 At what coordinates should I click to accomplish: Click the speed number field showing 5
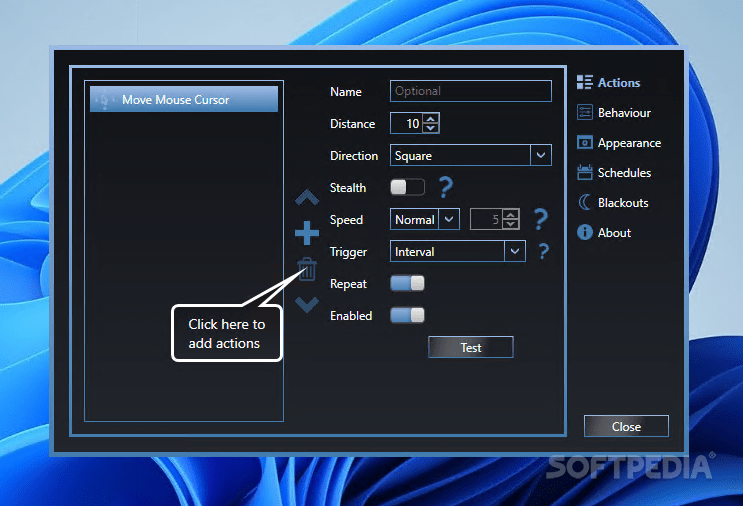486,219
